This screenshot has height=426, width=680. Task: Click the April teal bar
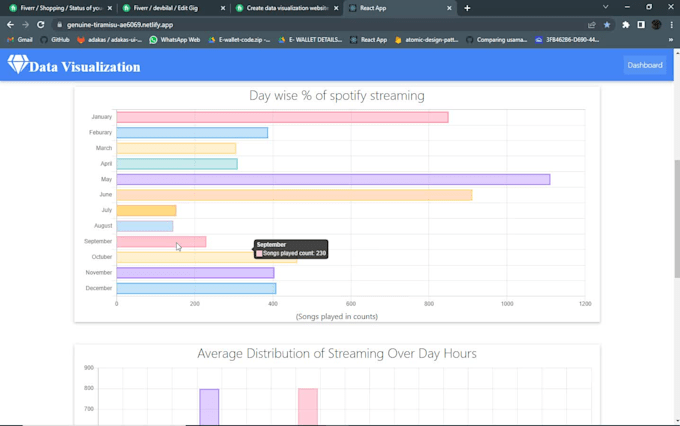pyautogui.click(x=177, y=164)
